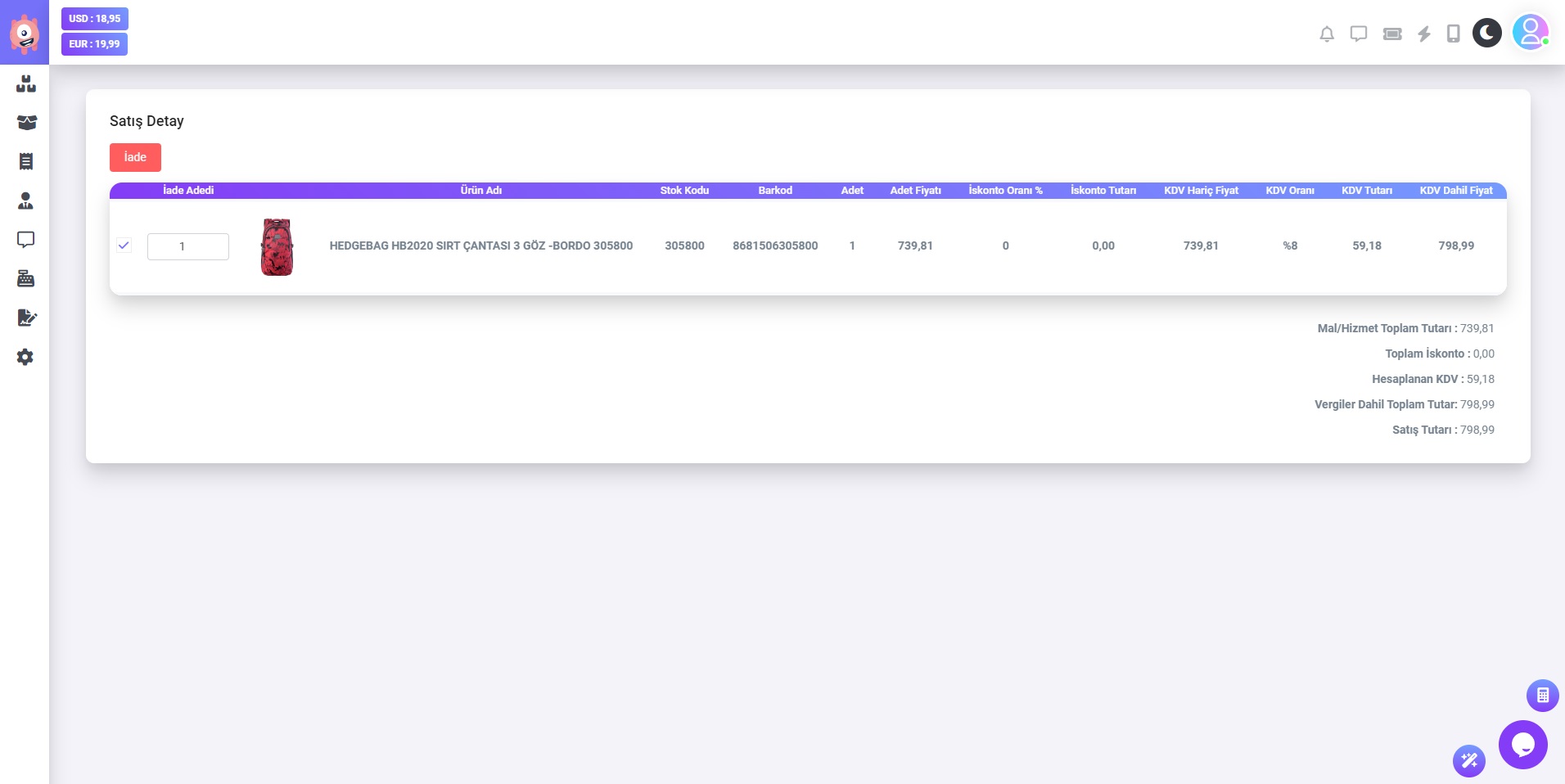Viewport: 1565px width, 784px height.
Task: Open the stock boxes sidebar menu
Action: (x=26, y=83)
